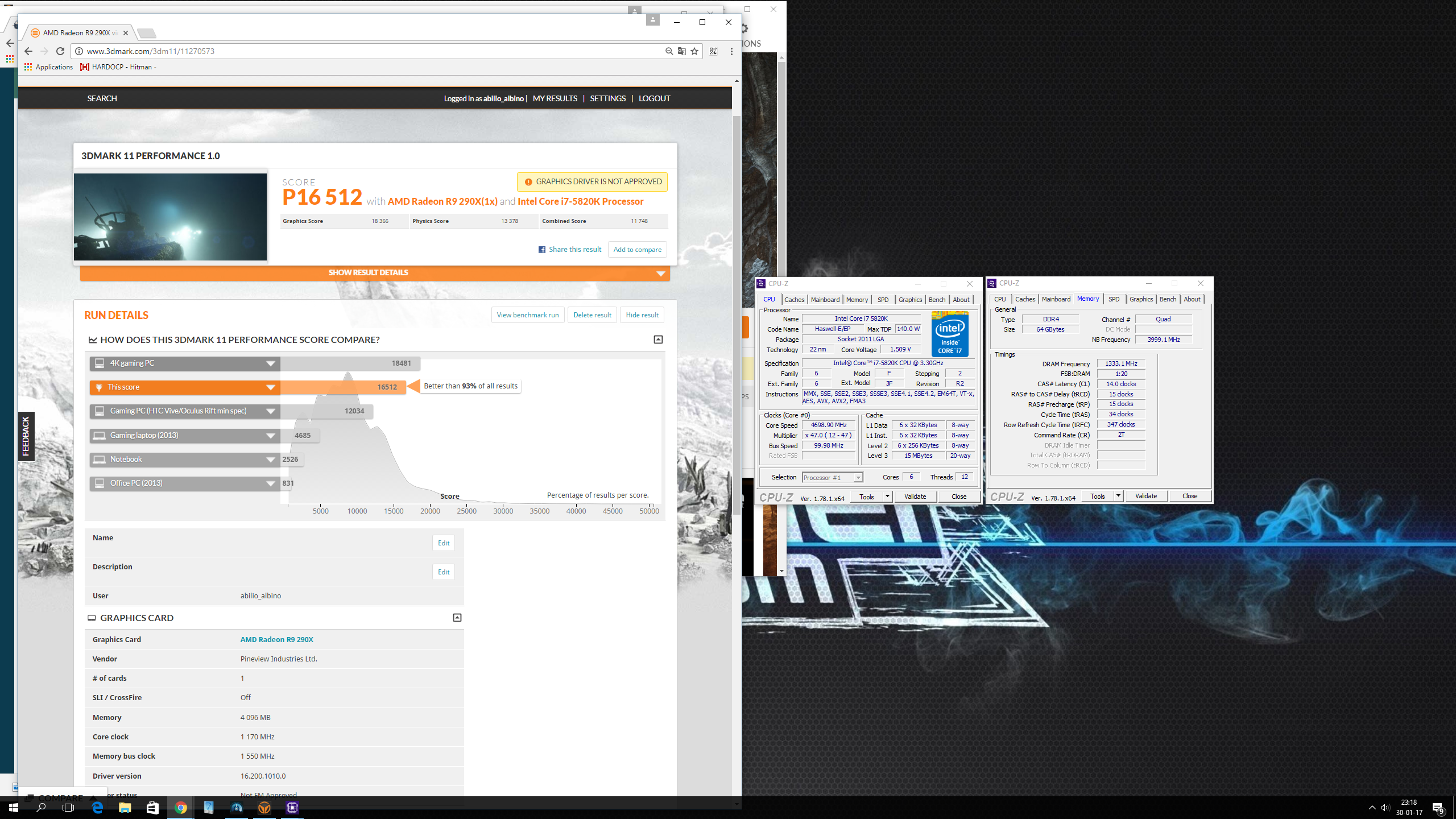Collapse the GRAPHICS CARD section
The width and height of the screenshot is (1456, 819).
(457, 618)
